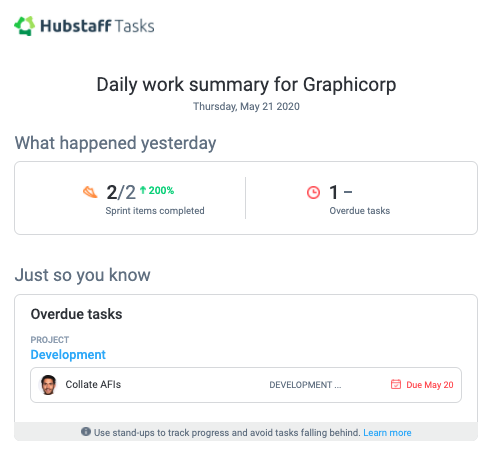492x459 pixels.
Task: Click the Overdue tasks section heading
Action: (76, 314)
